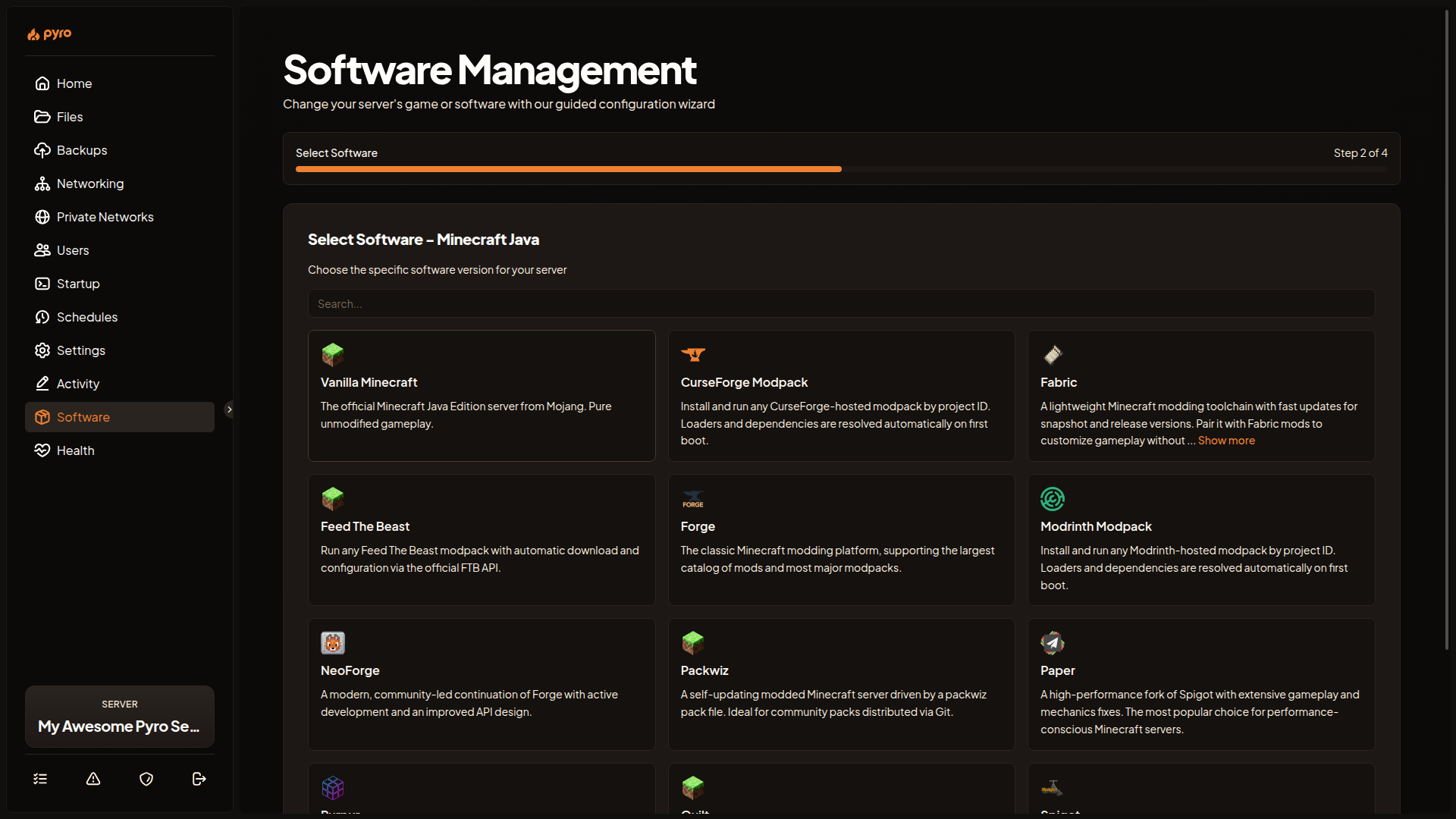Click the Private Networks globe icon
Image resolution: width=1456 pixels, height=819 pixels.
[42, 217]
